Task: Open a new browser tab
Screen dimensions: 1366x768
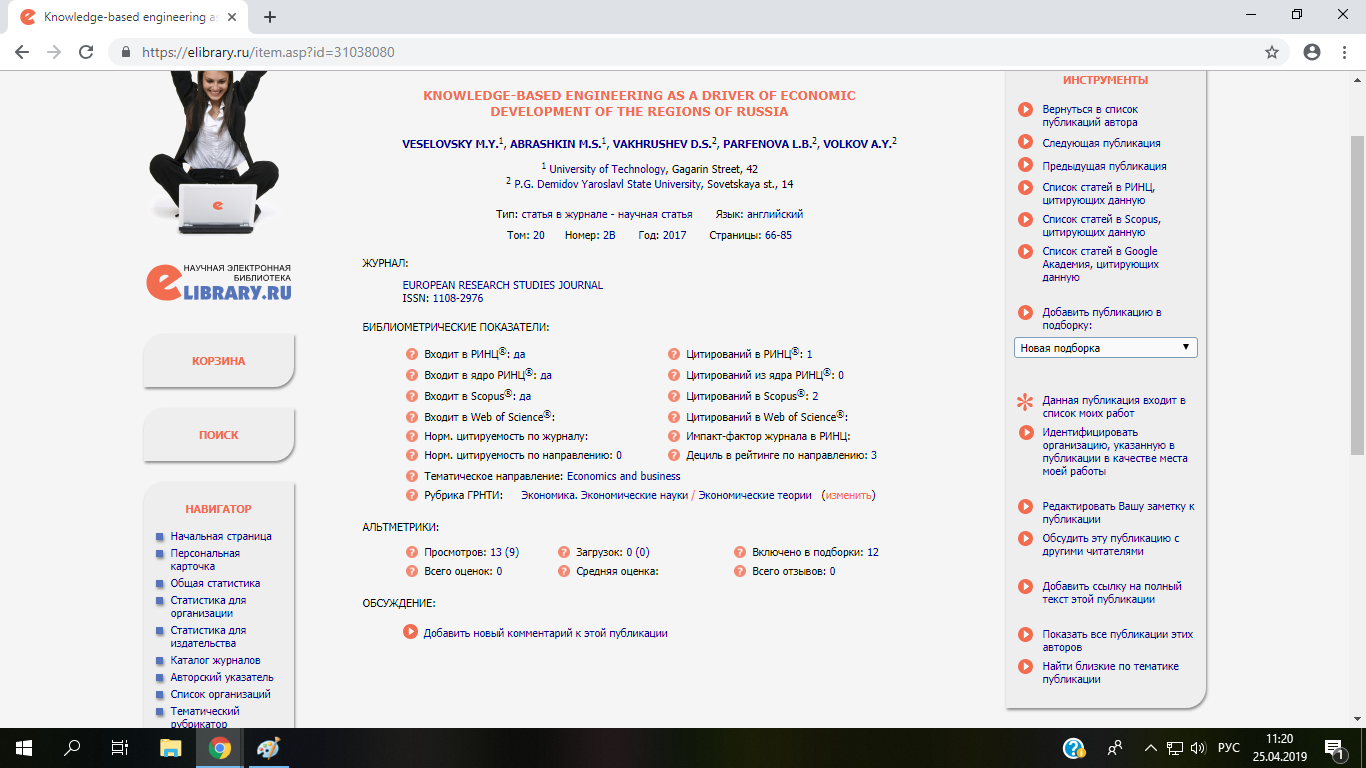Action: [x=270, y=17]
